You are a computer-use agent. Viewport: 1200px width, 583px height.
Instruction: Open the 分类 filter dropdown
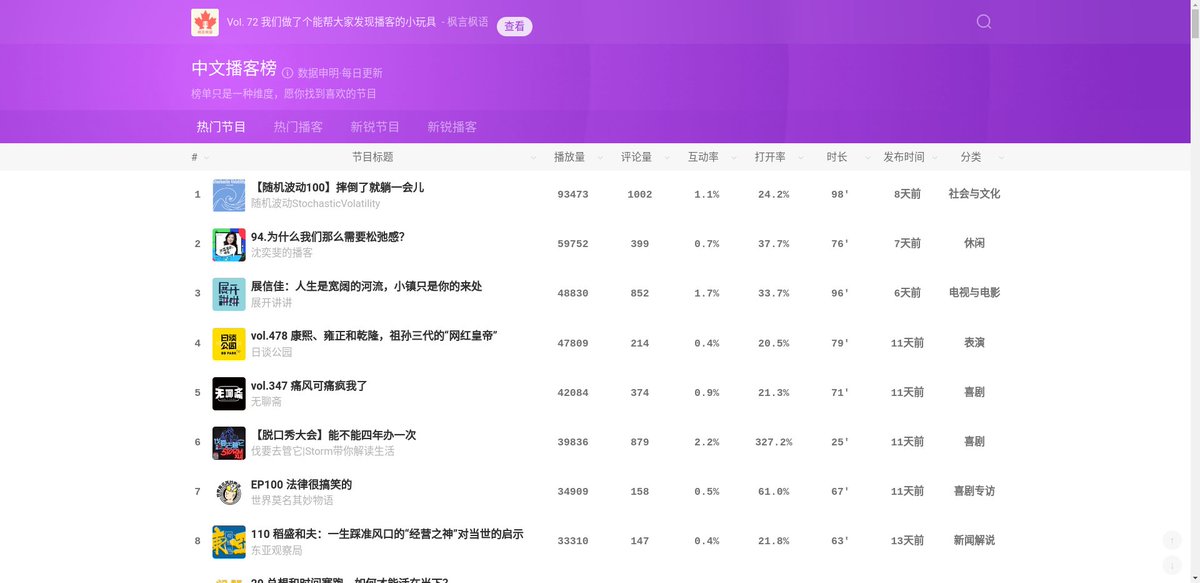tap(1001, 157)
